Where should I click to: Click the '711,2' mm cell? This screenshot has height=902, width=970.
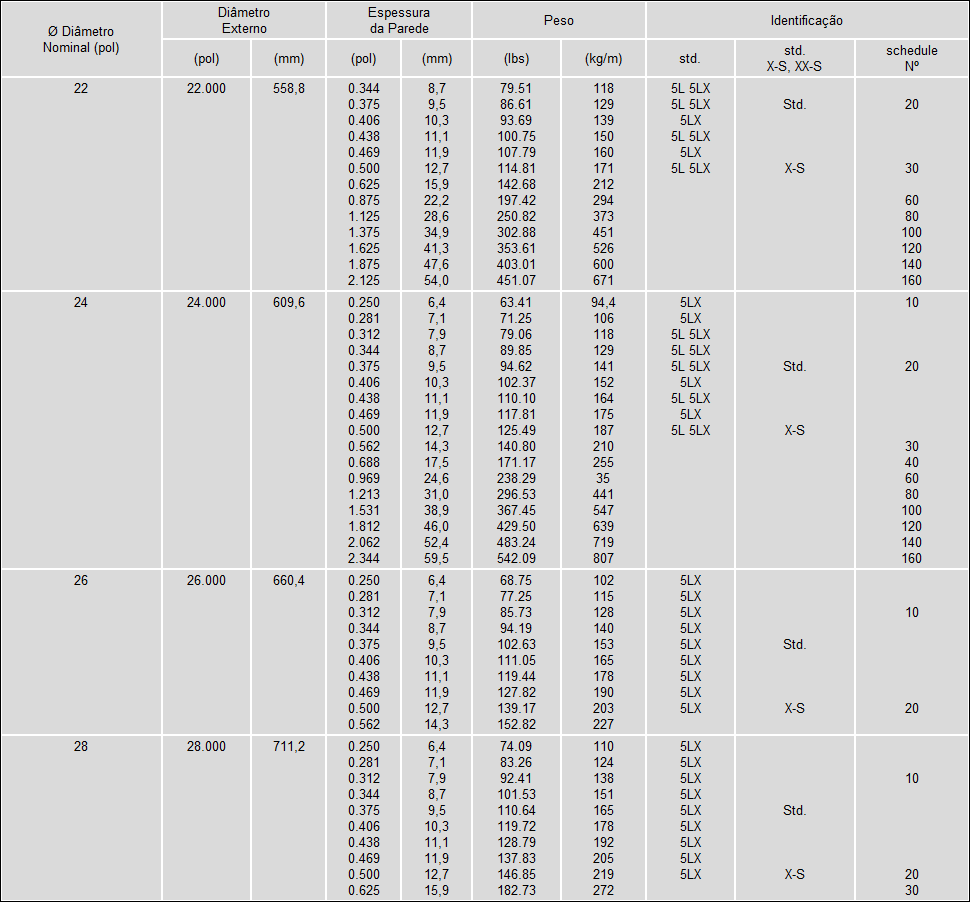coord(289,746)
